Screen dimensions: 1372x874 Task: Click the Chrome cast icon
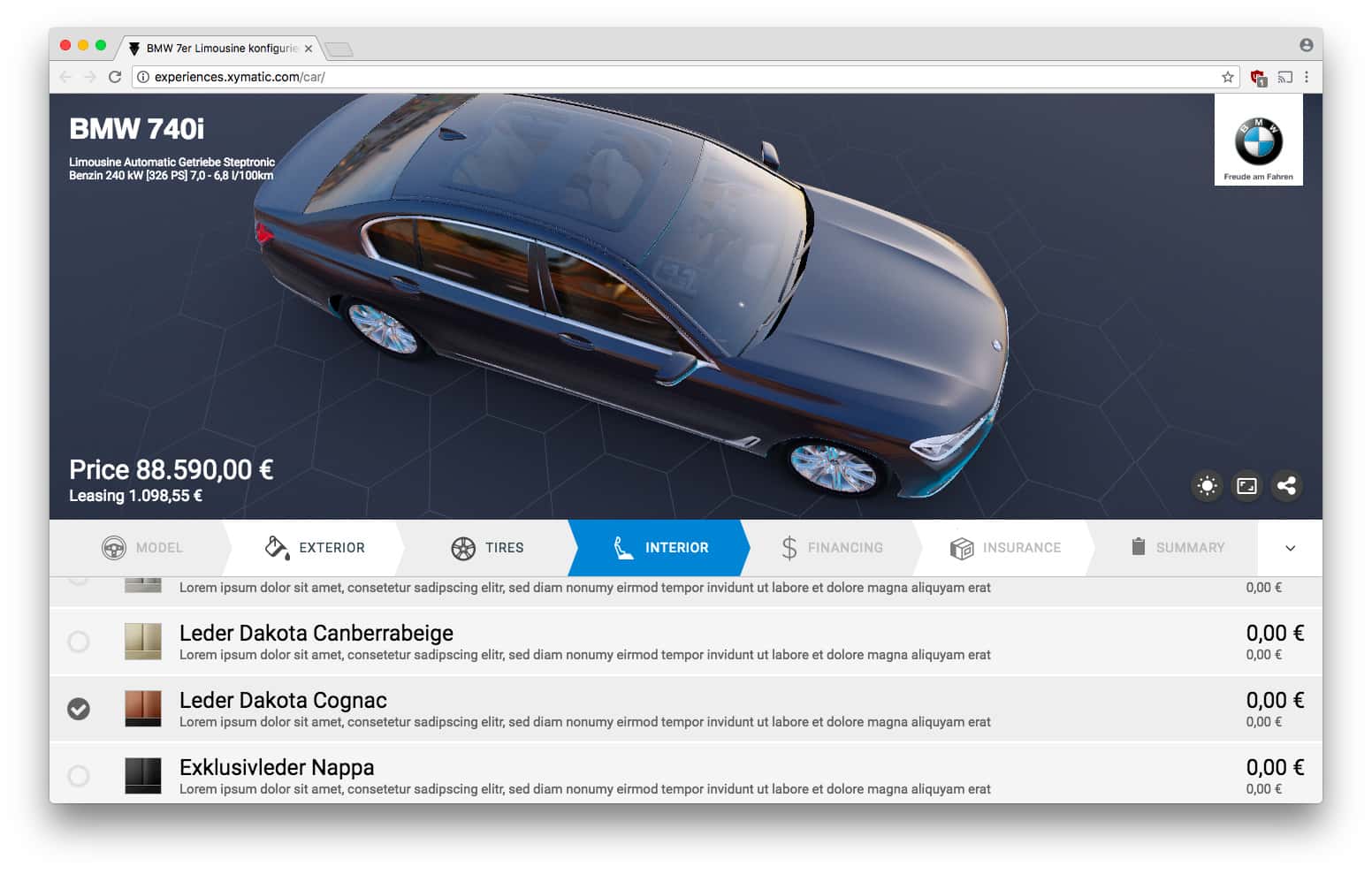click(1284, 77)
